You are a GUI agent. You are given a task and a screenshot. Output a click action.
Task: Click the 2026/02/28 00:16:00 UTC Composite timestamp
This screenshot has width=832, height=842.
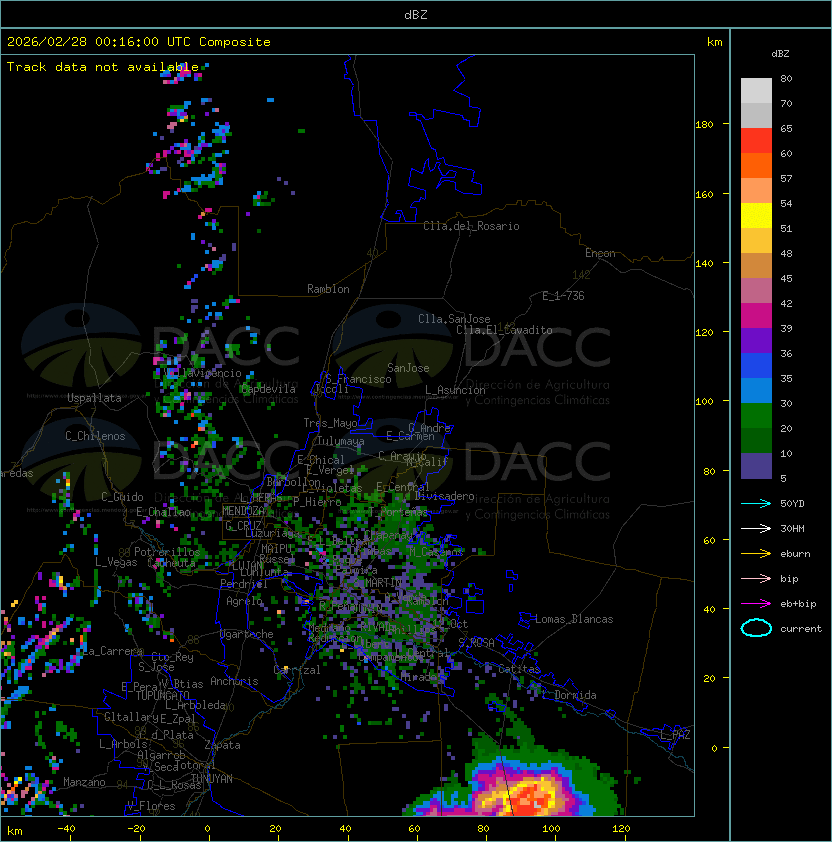(x=139, y=42)
